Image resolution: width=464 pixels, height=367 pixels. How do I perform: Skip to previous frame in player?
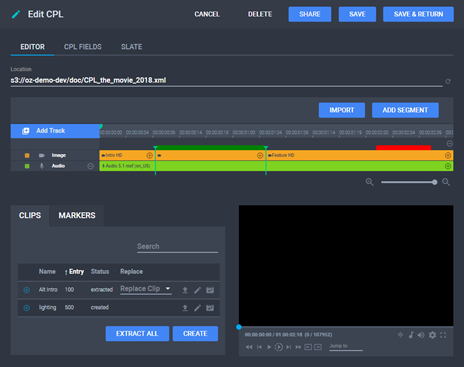tap(259, 347)
